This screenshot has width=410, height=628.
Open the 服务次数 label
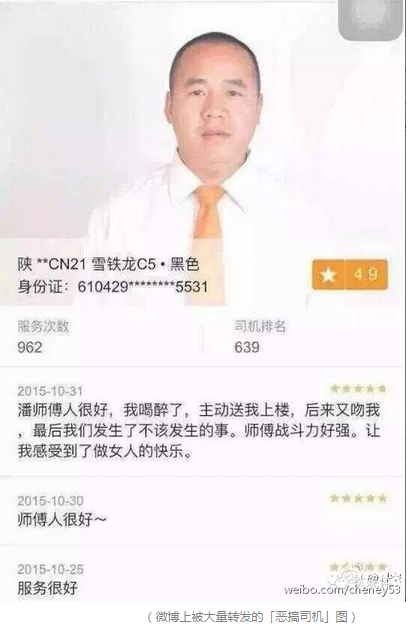(x=43, y=327)
